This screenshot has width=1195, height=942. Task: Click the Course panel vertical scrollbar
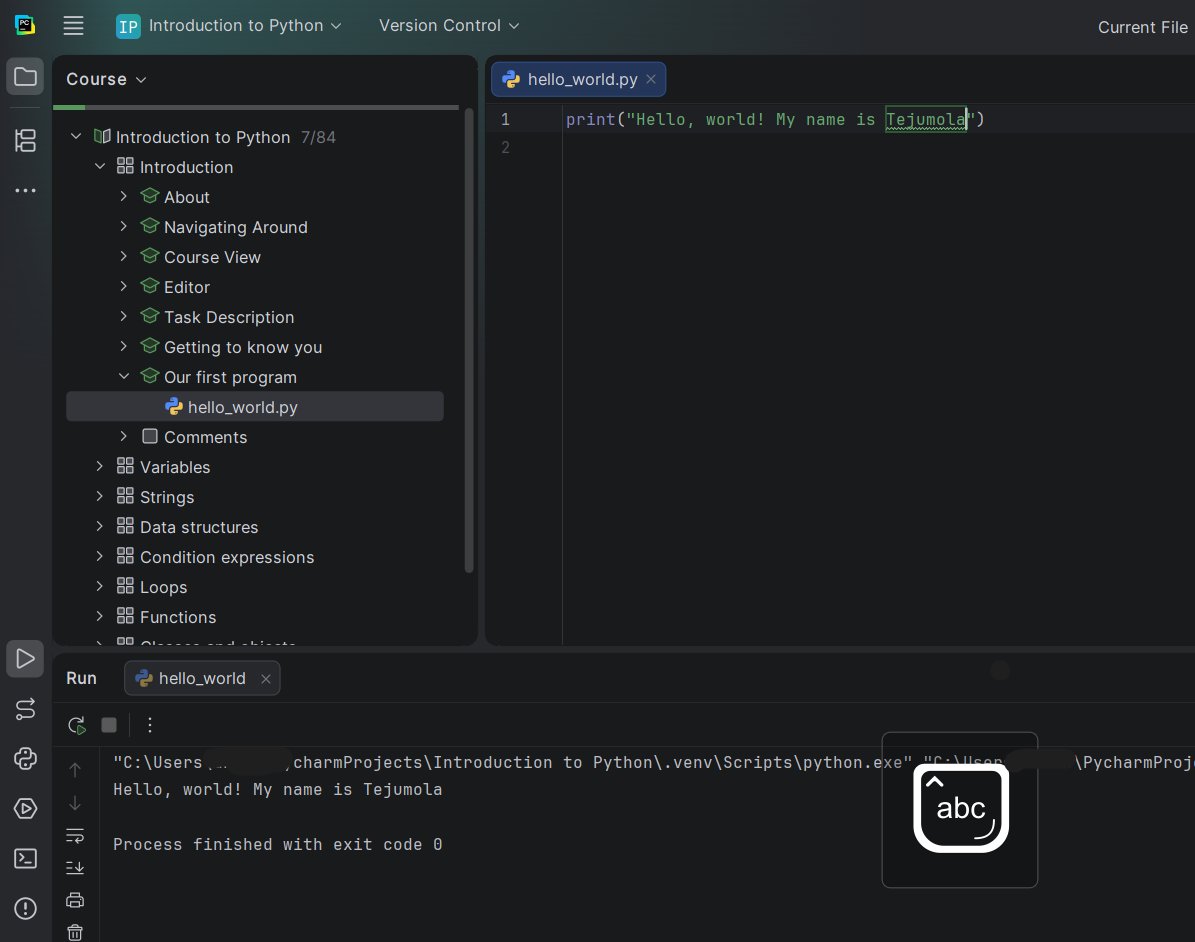[x=469, y=341]
